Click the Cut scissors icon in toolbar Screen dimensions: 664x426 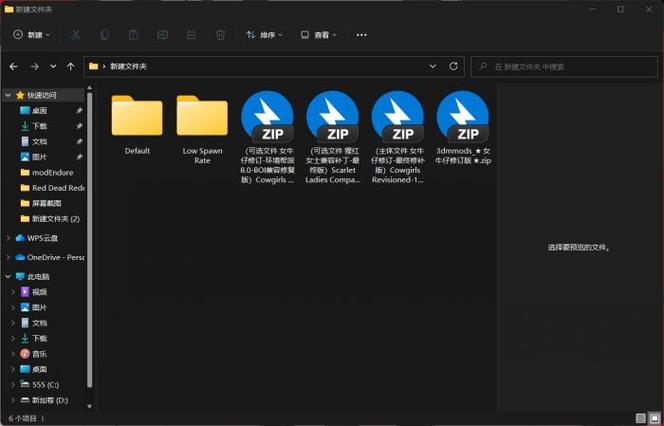(x=75, y=35)
